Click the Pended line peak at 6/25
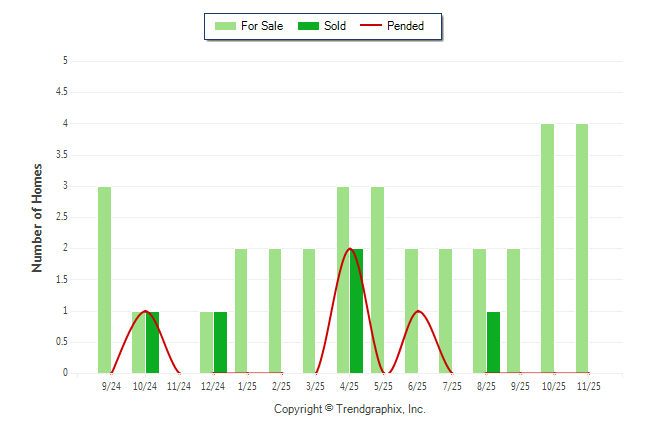The width and height of the screenshot is (646, 434). (x=419, y=311)
